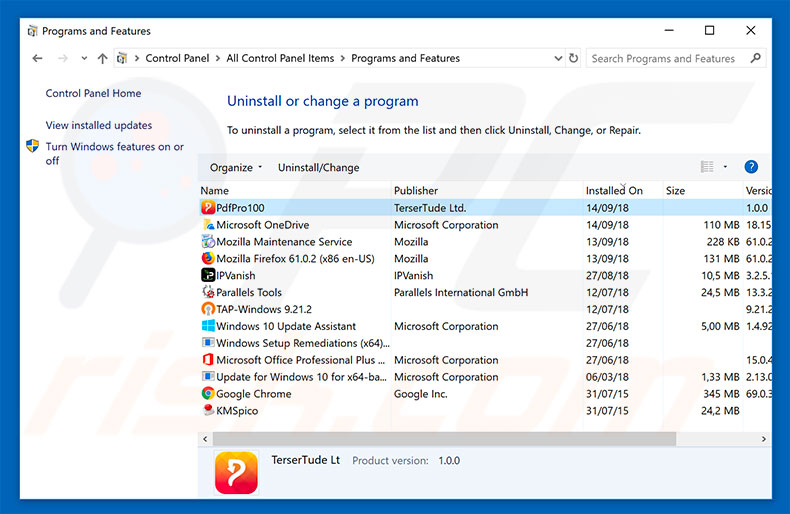Click the Uninstall/Change toolbar button

pyautogui.click(x=318, y=168)
